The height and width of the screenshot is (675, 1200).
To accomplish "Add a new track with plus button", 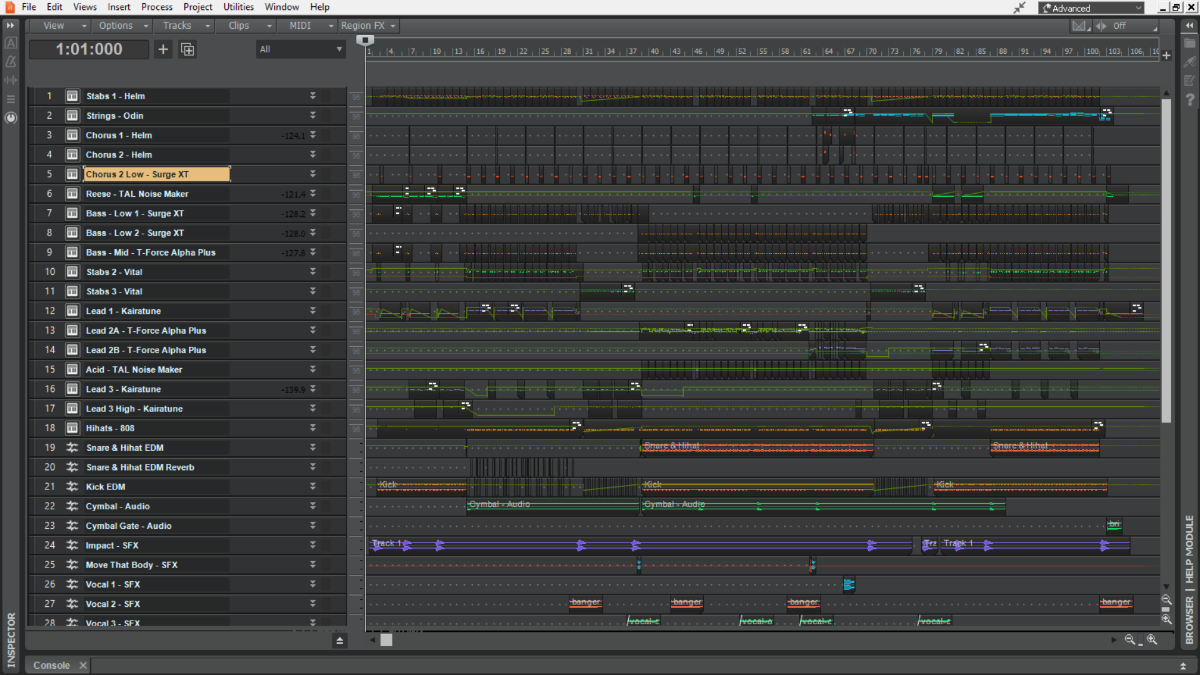I will pyautogui.click(x=163, y=49).
